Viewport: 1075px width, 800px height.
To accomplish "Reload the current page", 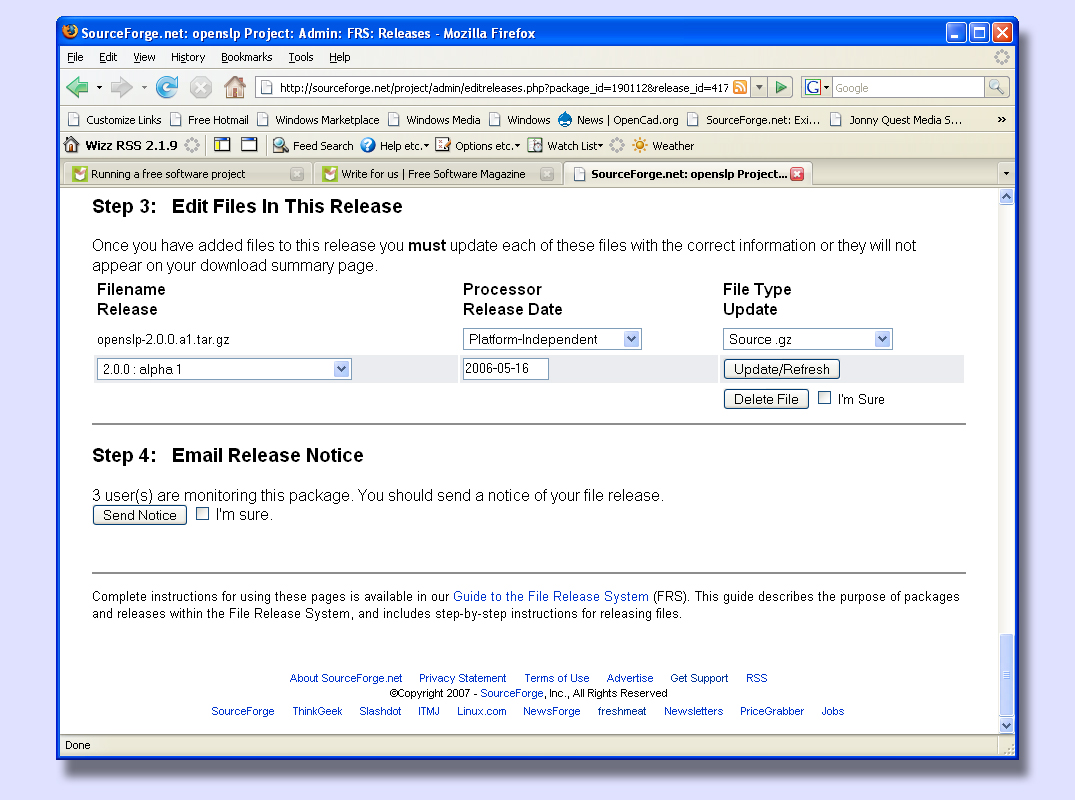I will point(167,87).
